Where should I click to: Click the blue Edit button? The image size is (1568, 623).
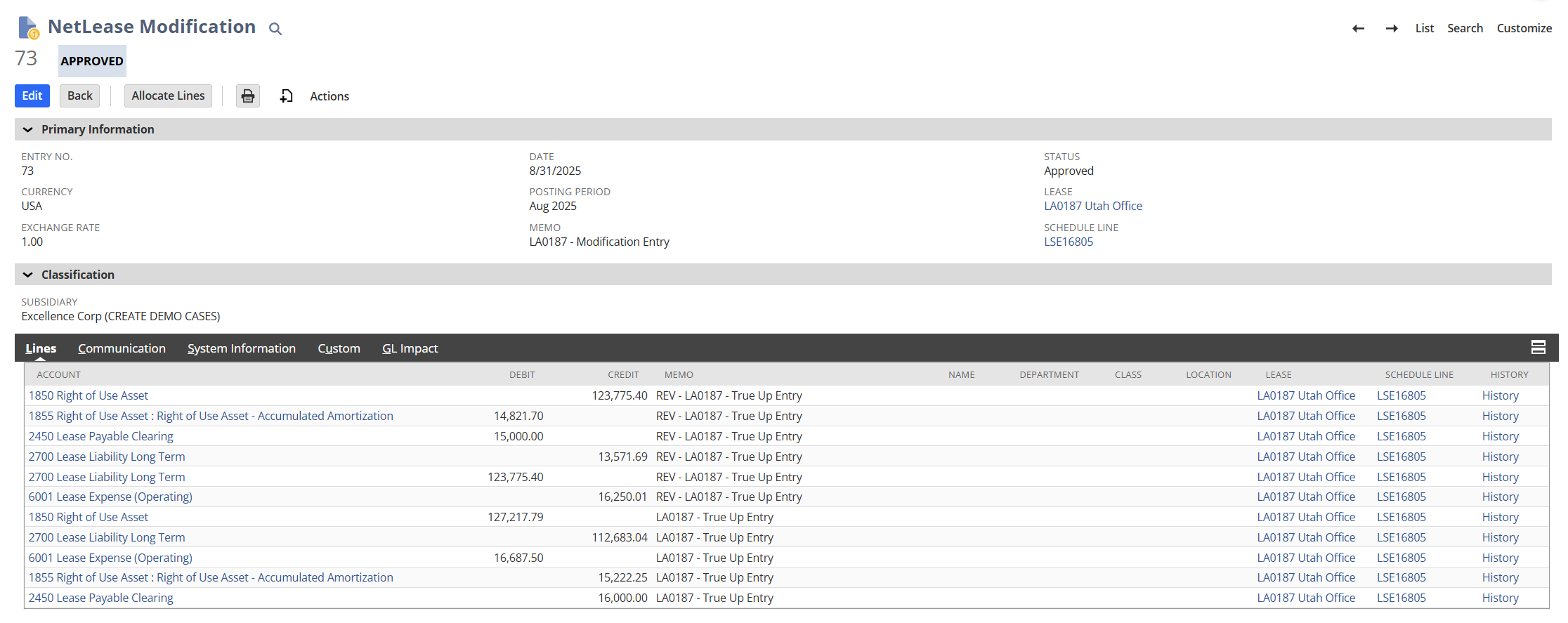(32, 96)
